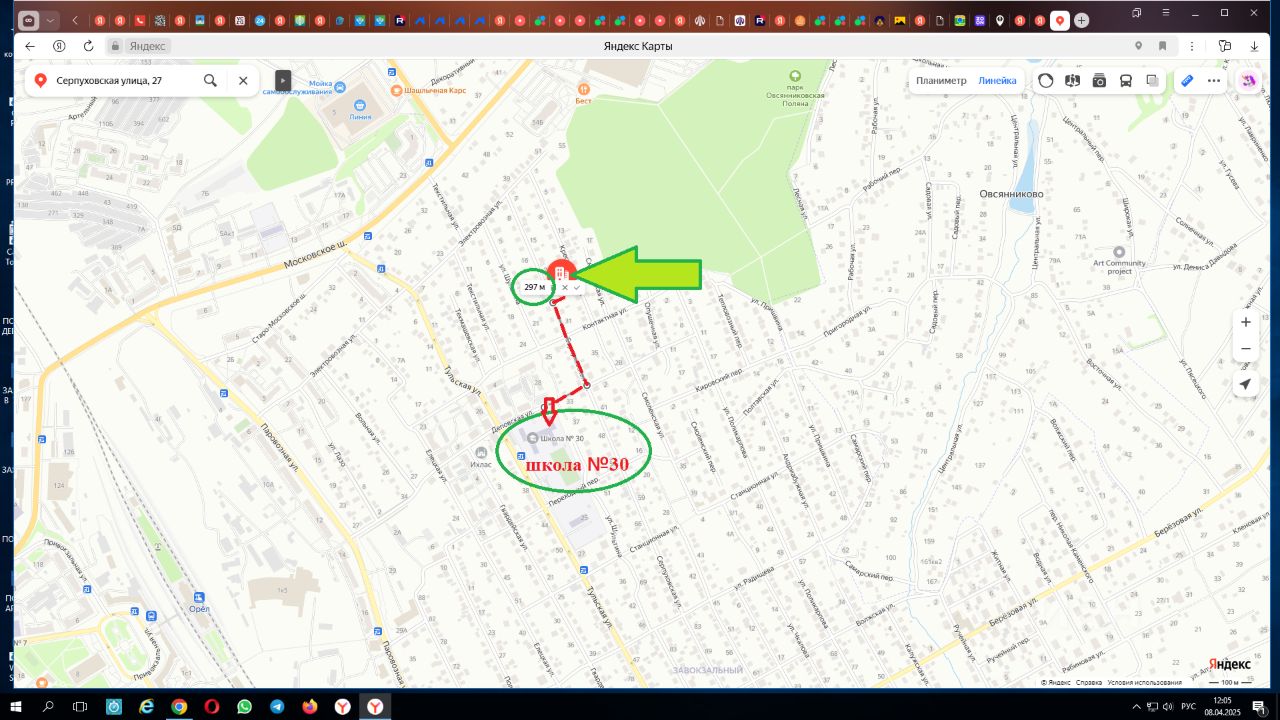The height and width of the screenshot is (720, 1280).
Task: Select the Линейка measuring mode
Action: 997,81
